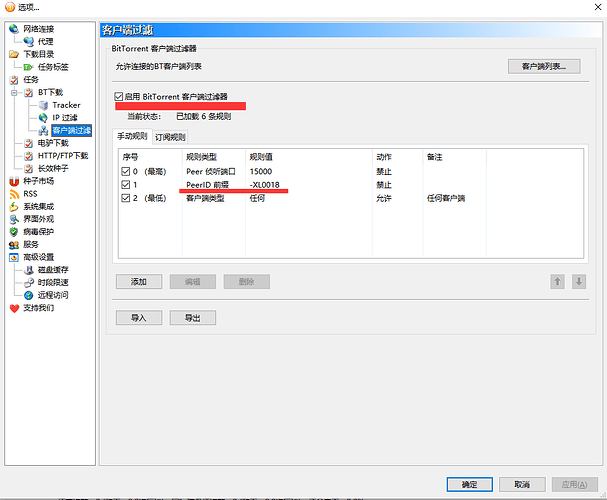Image resolution: width=607 pixels, height=500 pixels.
Task: Select 任何客户端 remark cell
Action: click(x=446, y=198)
